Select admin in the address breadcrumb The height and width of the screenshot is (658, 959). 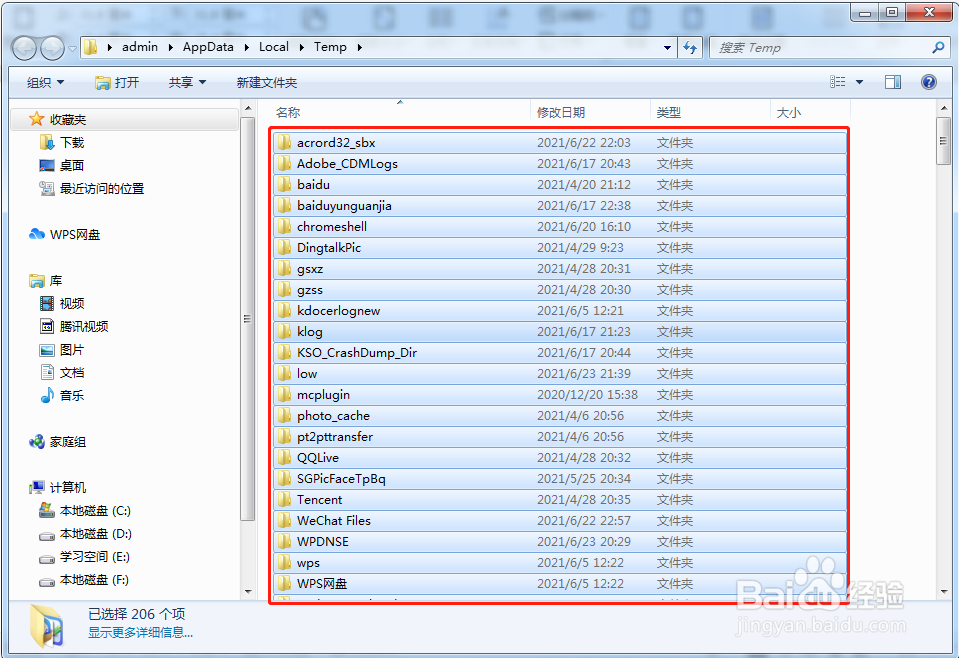pos(140,47)
